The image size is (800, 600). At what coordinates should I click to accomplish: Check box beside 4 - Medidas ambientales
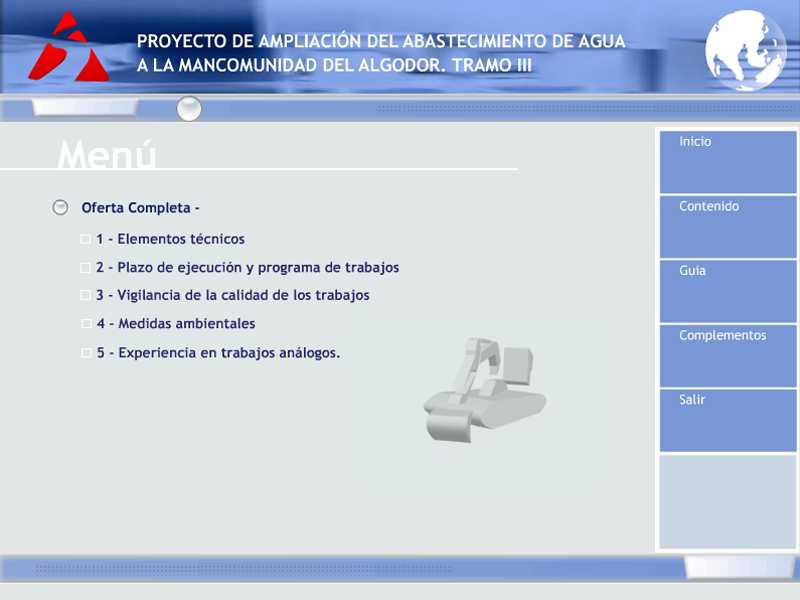[86, 324]
